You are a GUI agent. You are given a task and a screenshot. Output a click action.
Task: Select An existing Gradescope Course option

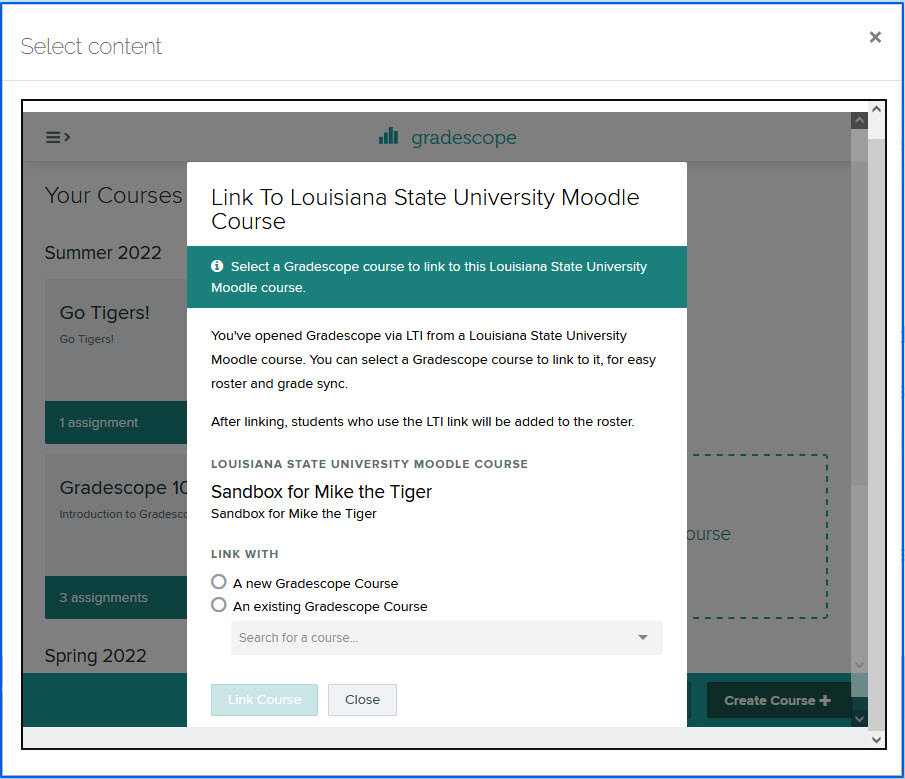tap(218, 605)
